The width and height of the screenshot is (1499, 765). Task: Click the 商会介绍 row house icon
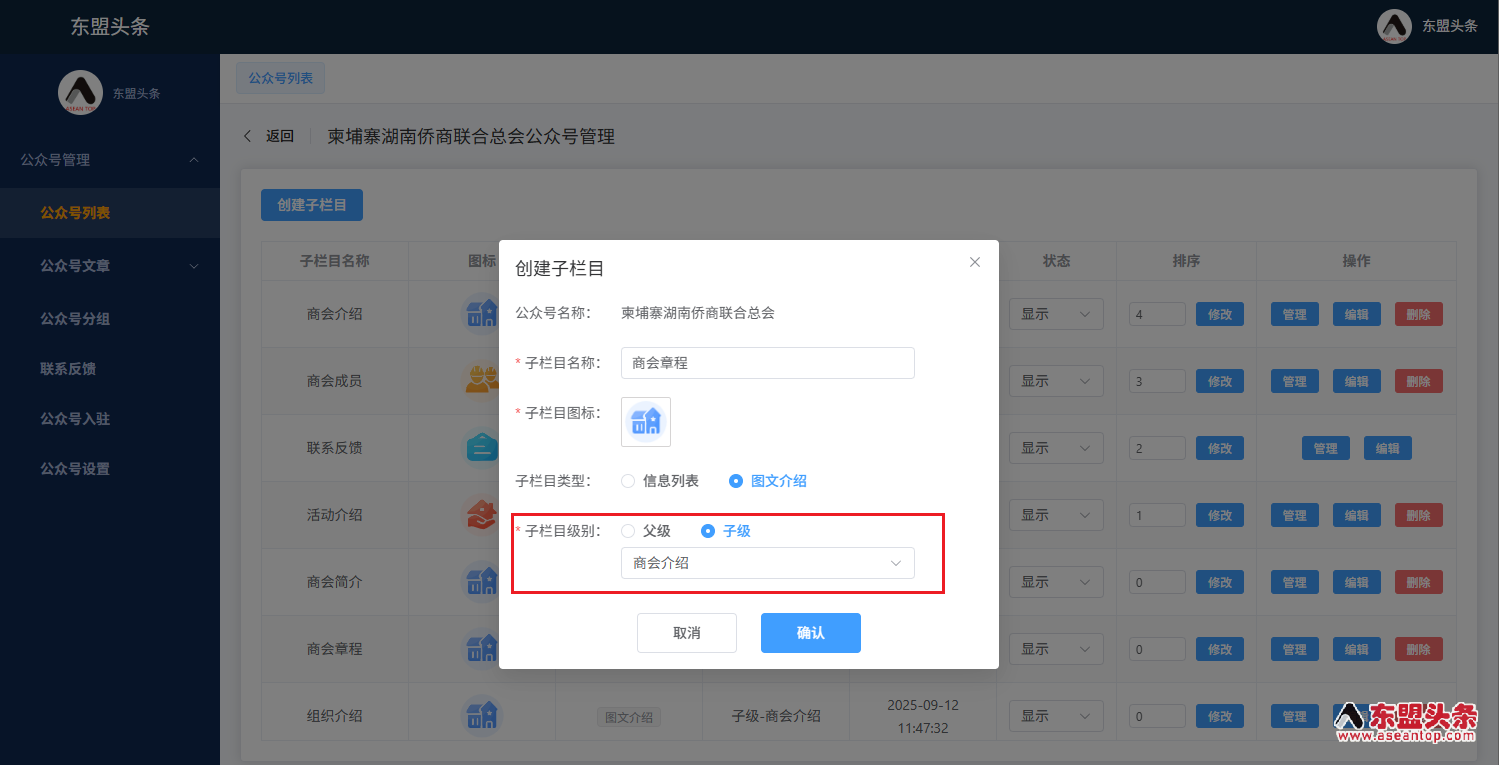(481, 314)
